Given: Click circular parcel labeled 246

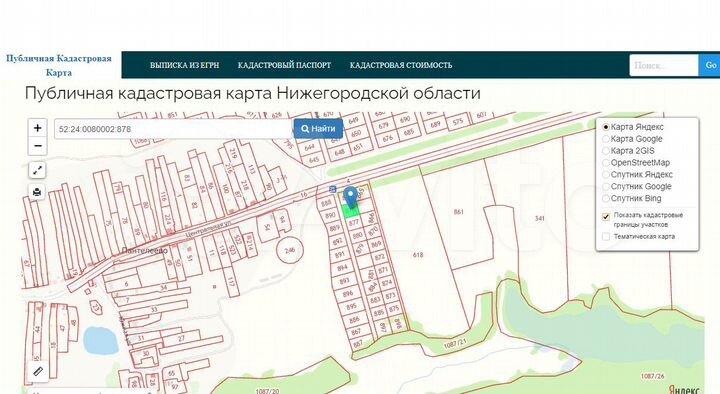Looking at the screenshot, I should tap(289, 251).
